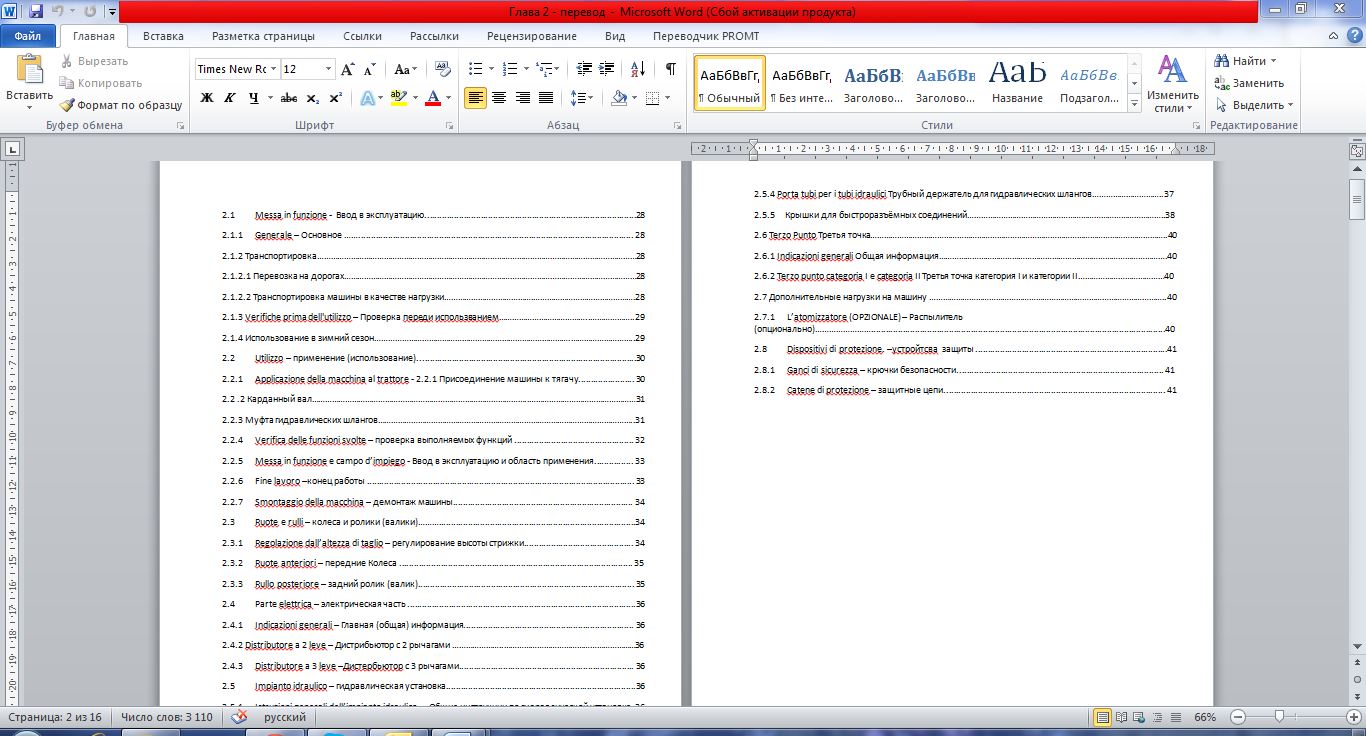Apply strikethrough text formatting

289,98
